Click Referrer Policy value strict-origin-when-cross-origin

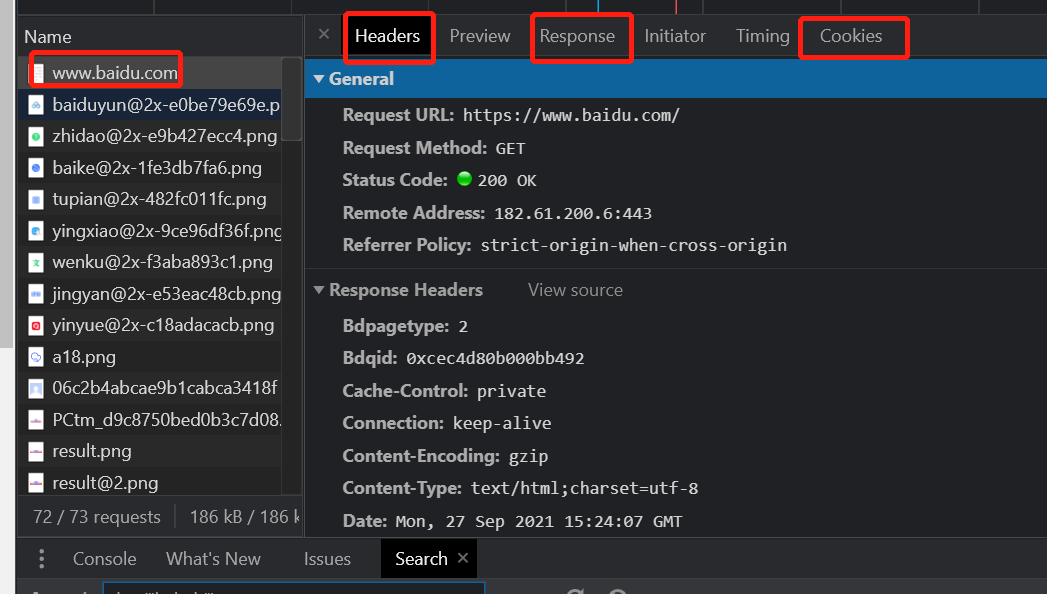pyautogui.click(x=634, y=246)
